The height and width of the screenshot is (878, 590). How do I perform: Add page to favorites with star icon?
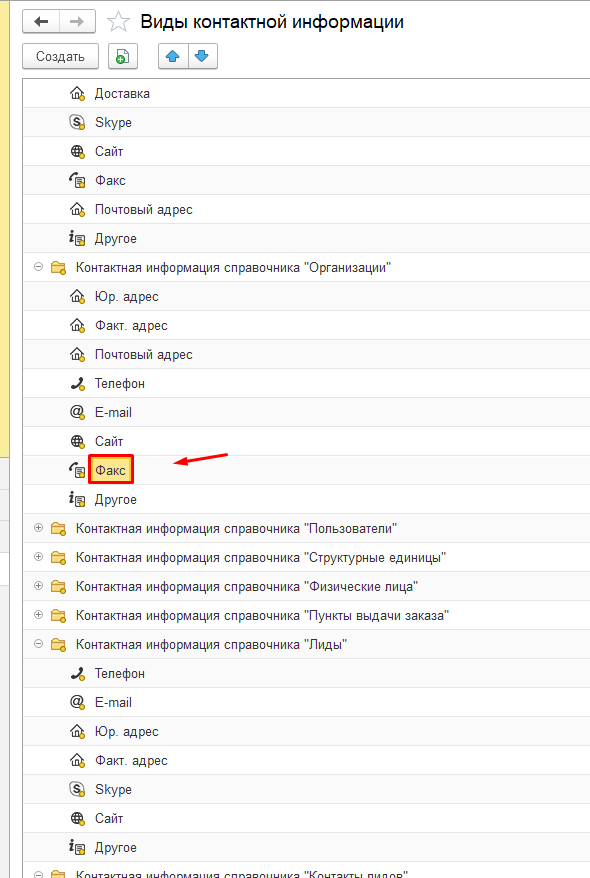click(x=118, y=22)
